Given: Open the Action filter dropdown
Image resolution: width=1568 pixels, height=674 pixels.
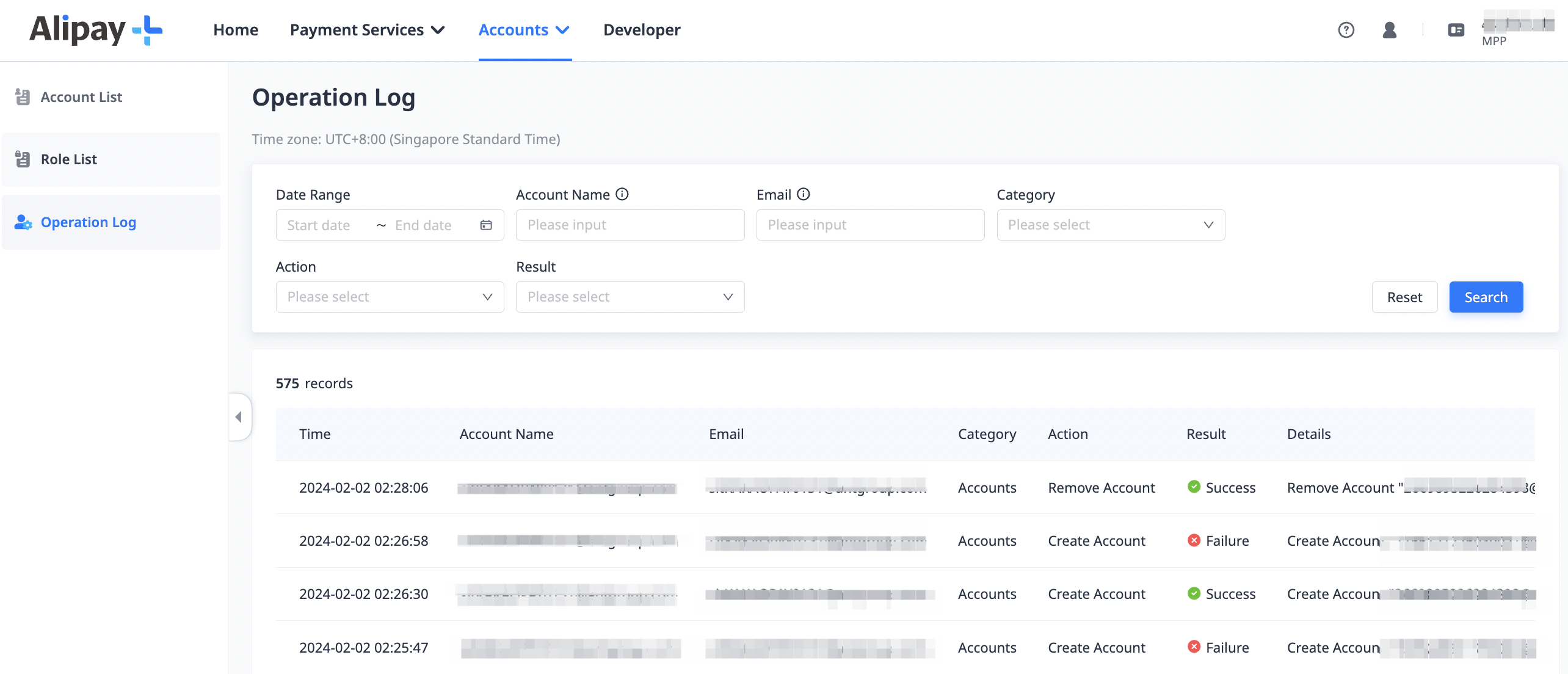Looking at the screenshot, I should (x=390, y=297).
